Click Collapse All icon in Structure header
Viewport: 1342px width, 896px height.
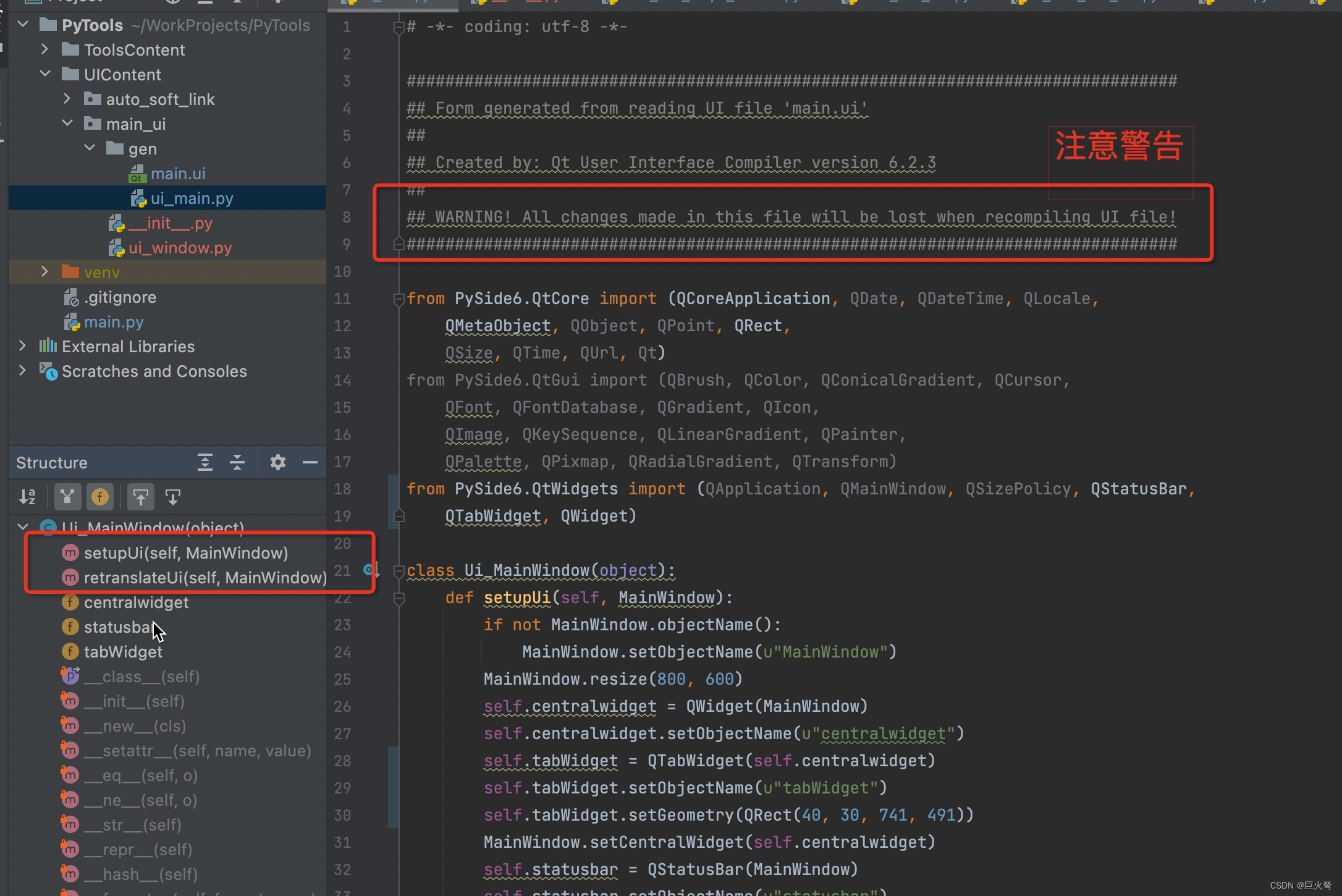point(237,462)
